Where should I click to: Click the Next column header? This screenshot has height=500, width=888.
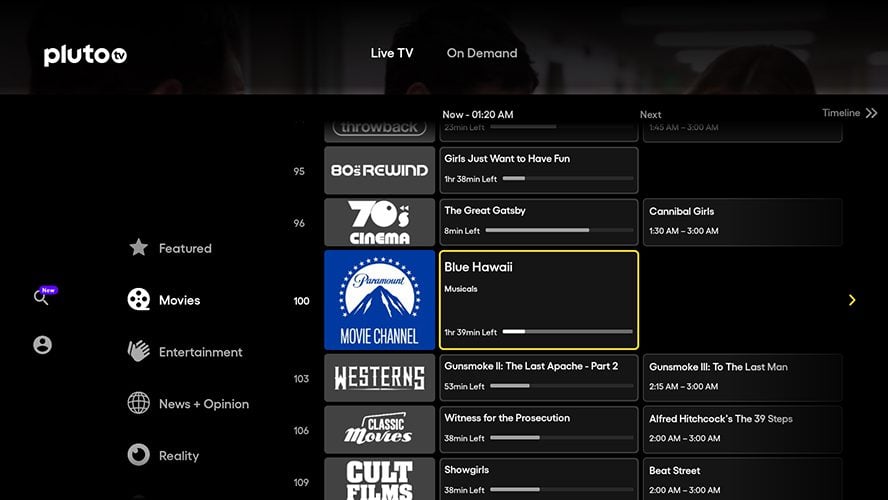coord(651,114)
